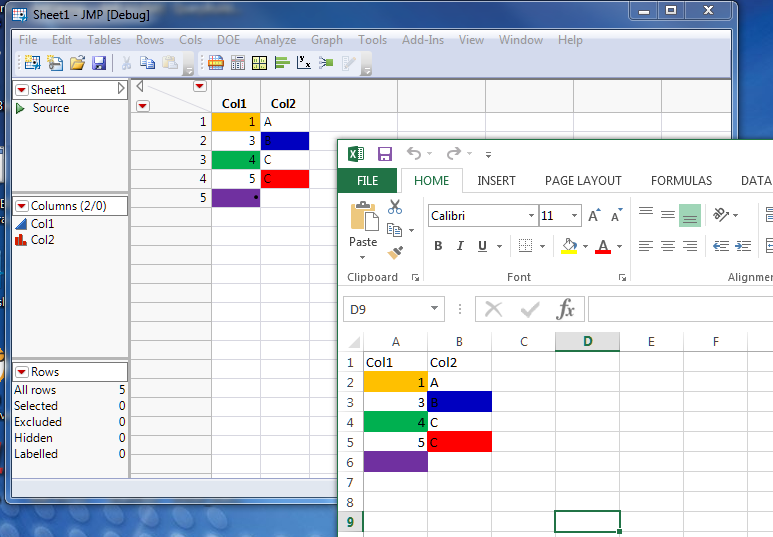Save the JMP table with floppy icon
The image size is (773, 537).
99,63
